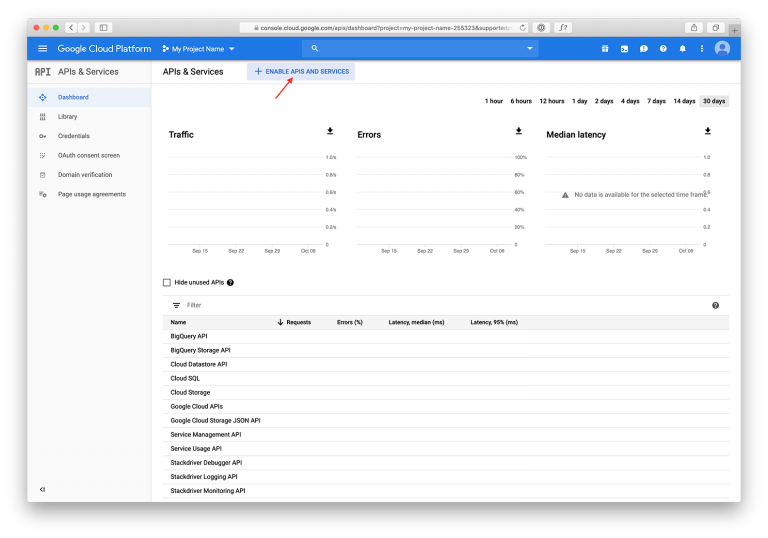Open Google Cloud Storage JSON API row
Screen dimensions: 768x538
pyautogui.click(x=446, y=420)
